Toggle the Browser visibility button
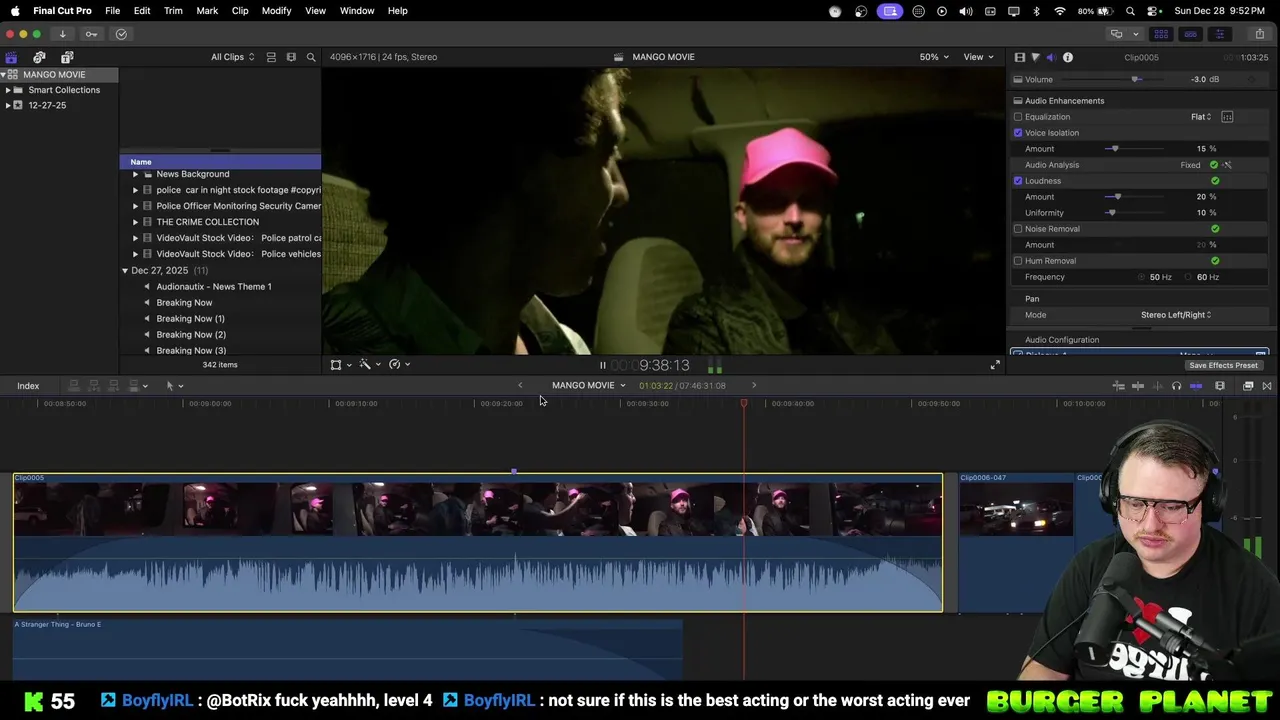The height and width of the screenshot is (720, 1280). point(1162,34)
